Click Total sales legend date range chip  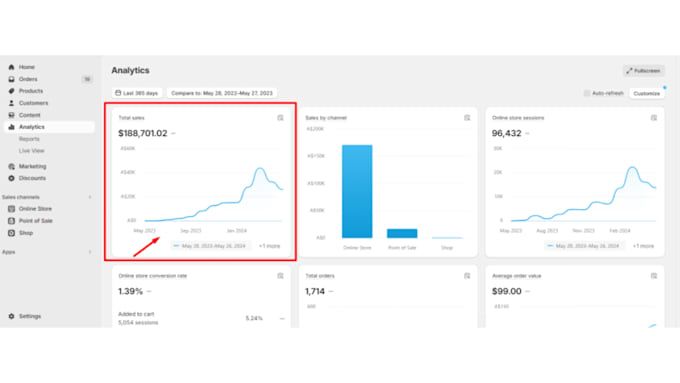[x=210, y=246]
